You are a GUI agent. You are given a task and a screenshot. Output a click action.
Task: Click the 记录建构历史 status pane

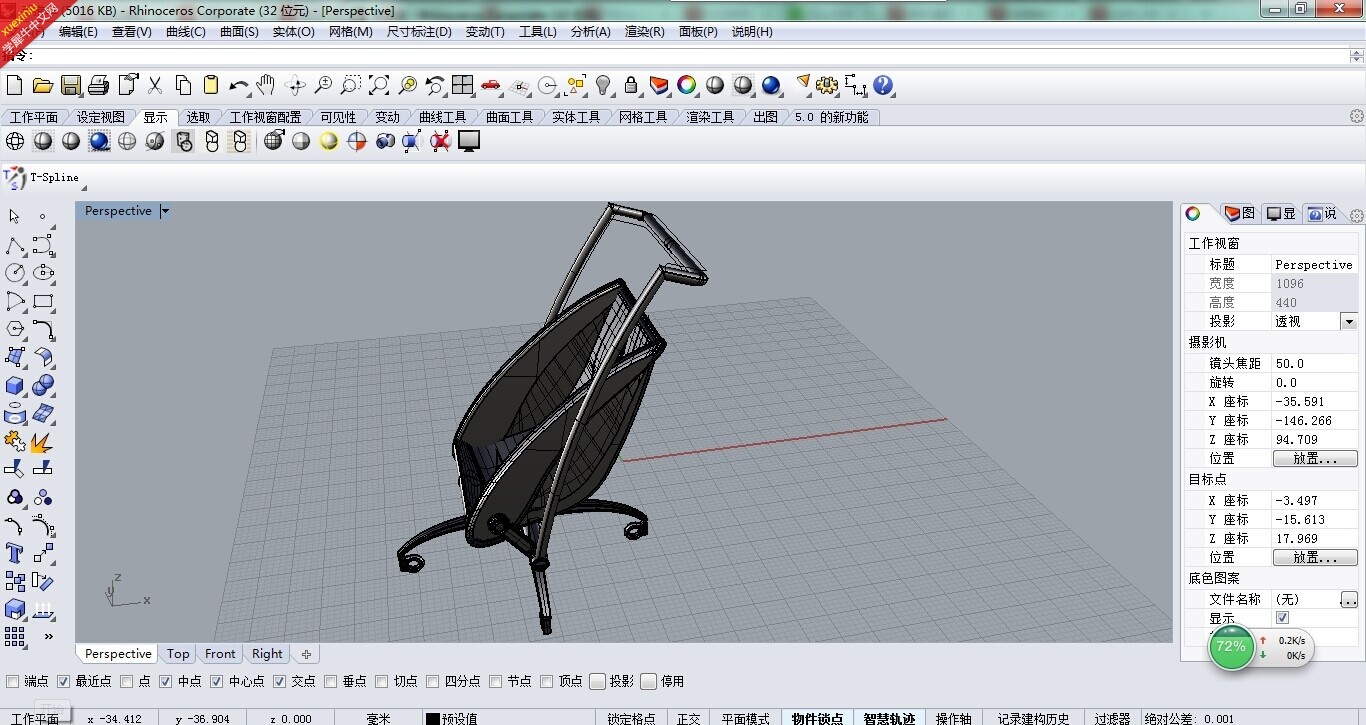coord(1033,718)
